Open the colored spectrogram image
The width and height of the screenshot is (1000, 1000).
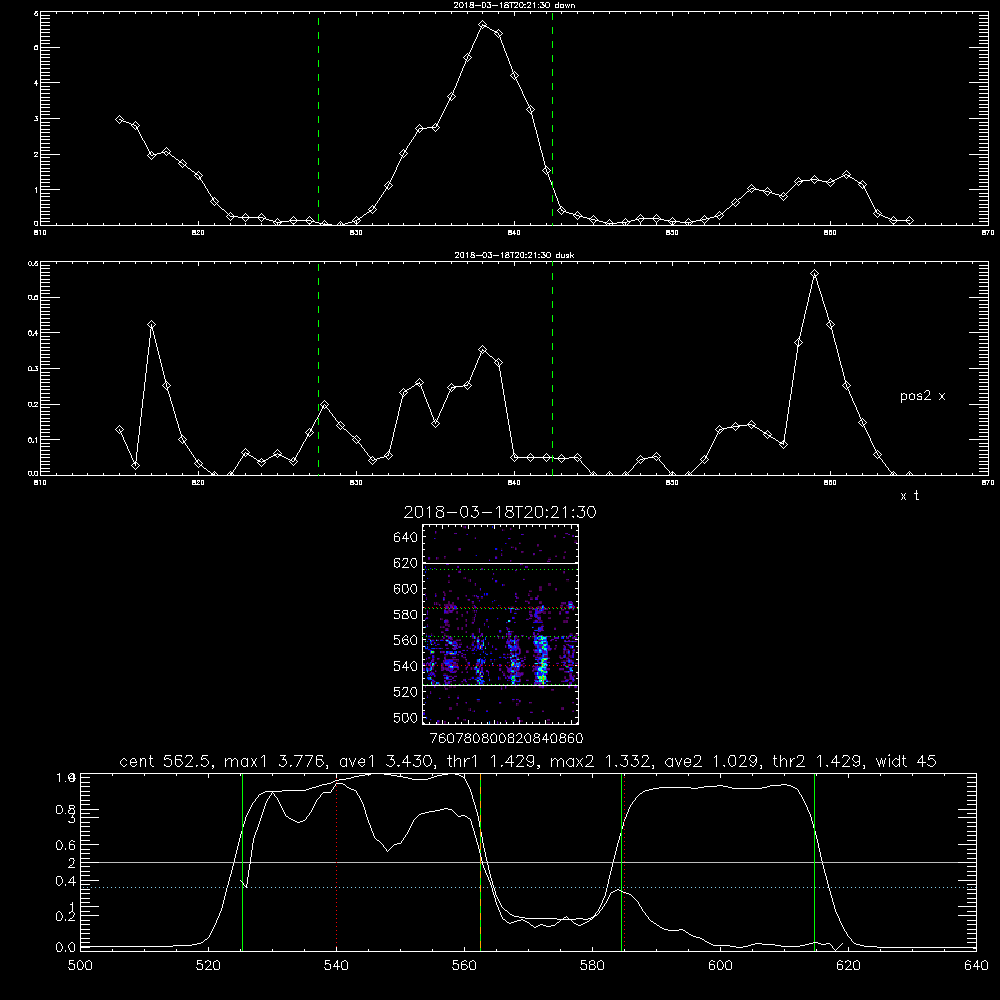point(501,624)
